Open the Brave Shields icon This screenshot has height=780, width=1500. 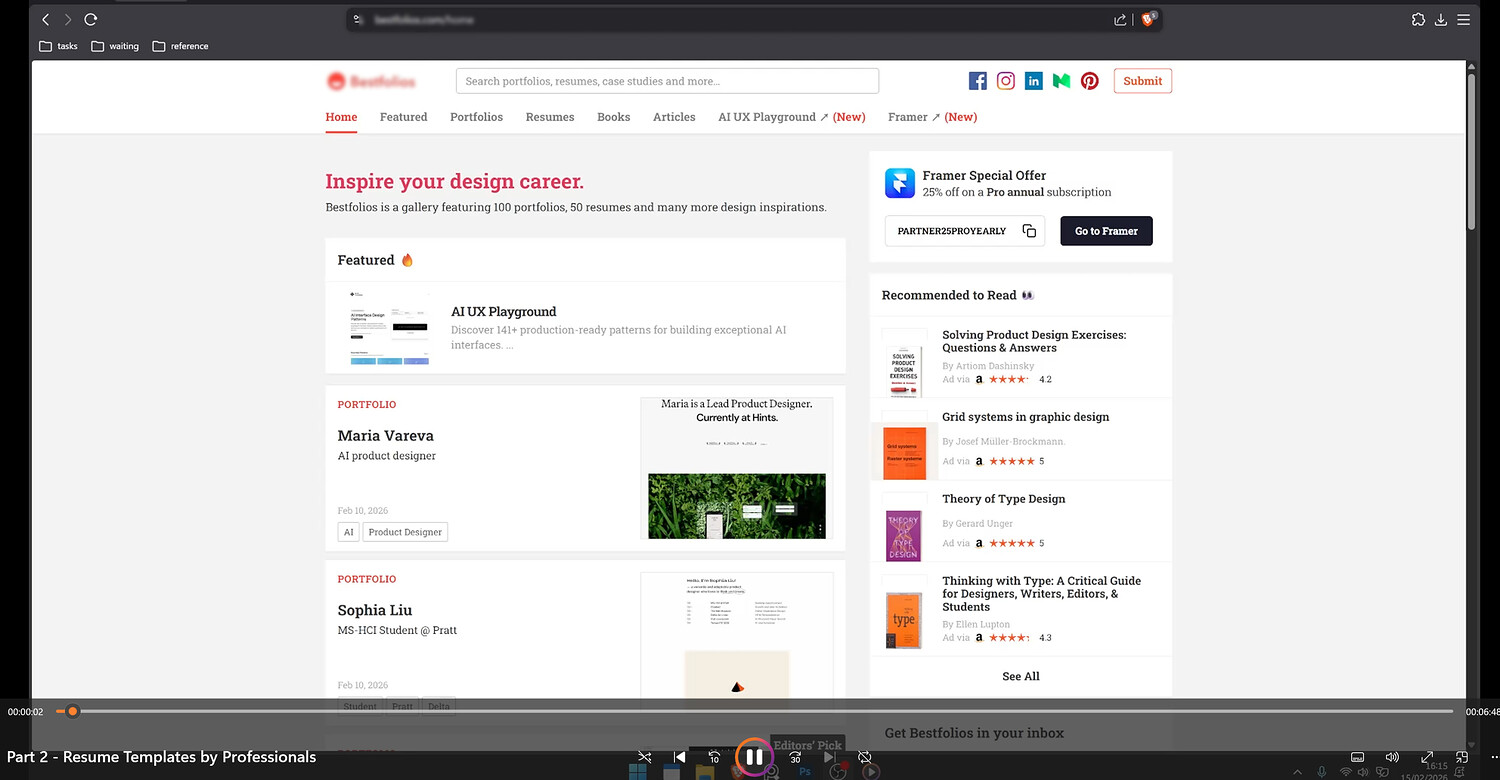pyautogui.click(x=1148, y=19)
